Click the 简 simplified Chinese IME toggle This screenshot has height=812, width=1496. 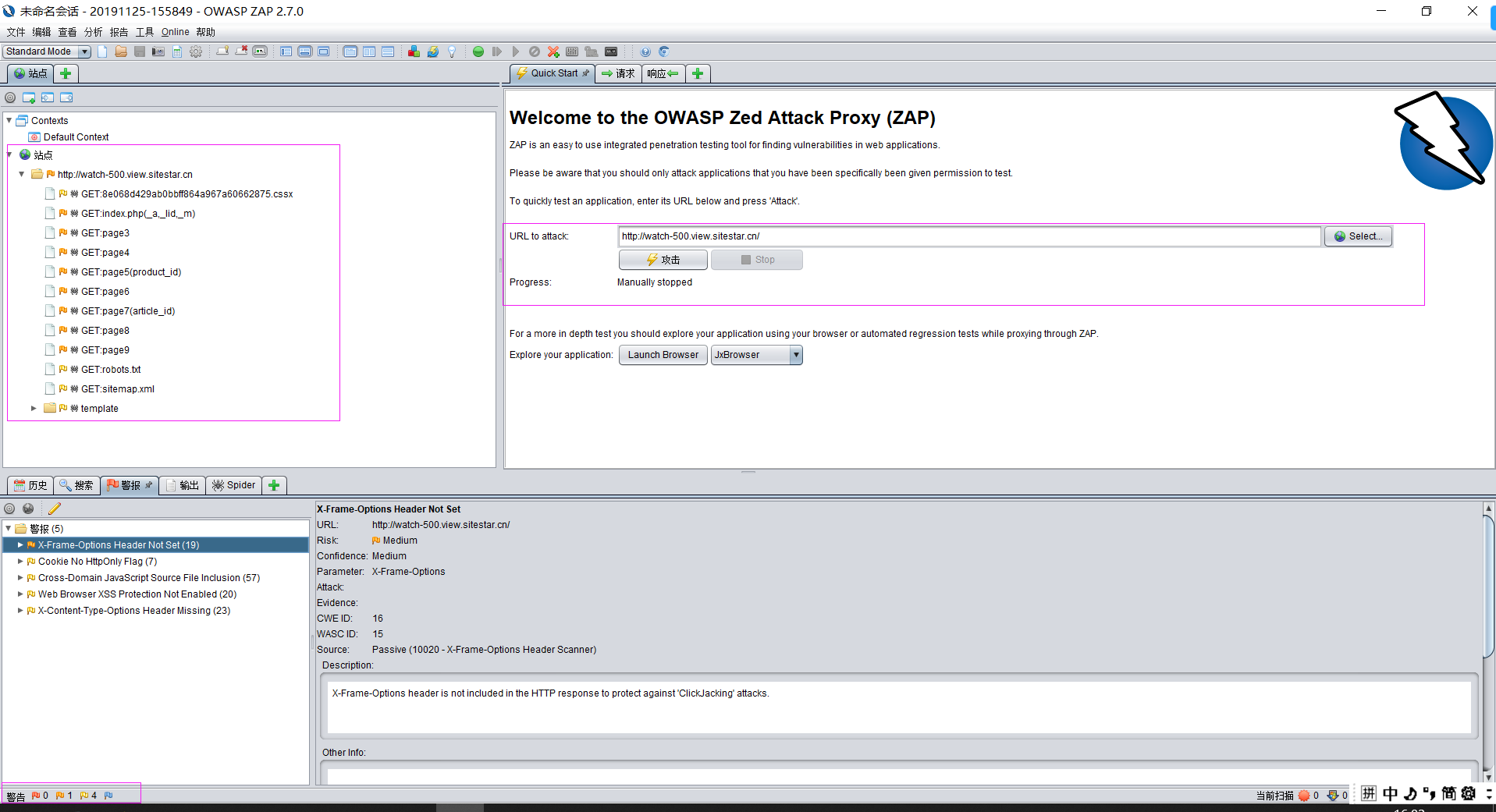click(x=1448, y=794)
